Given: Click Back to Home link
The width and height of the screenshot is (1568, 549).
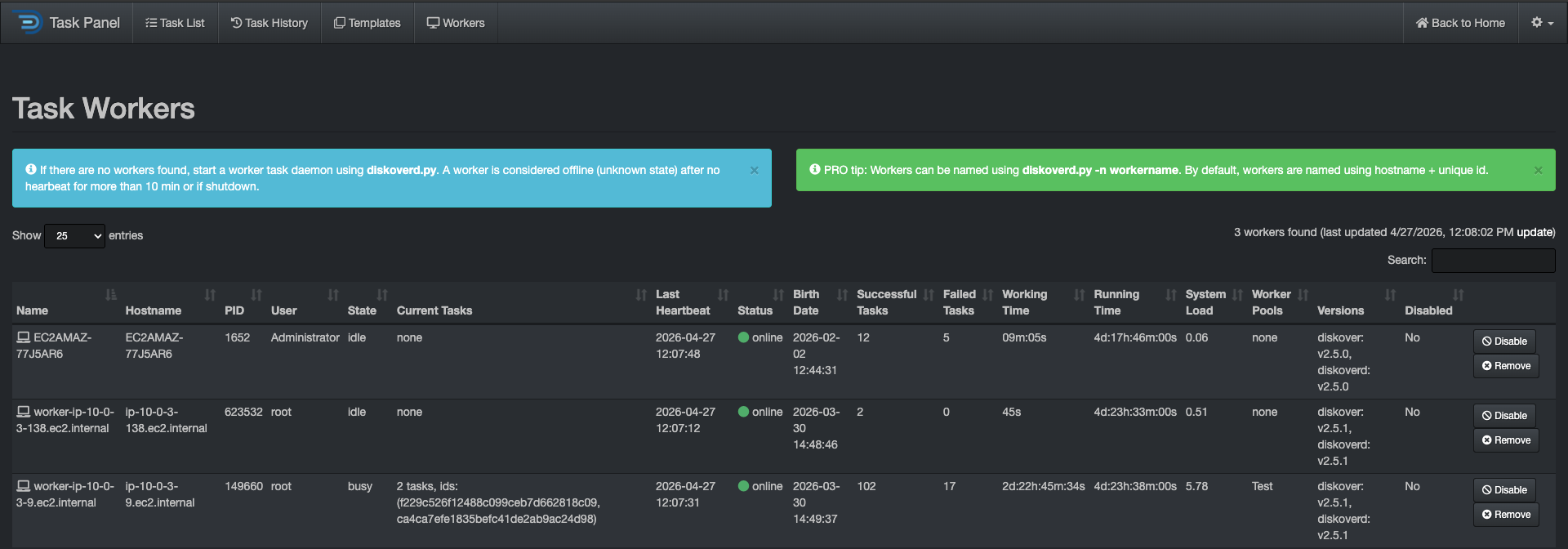Looking at the screenshot, I should (1460, 23).
